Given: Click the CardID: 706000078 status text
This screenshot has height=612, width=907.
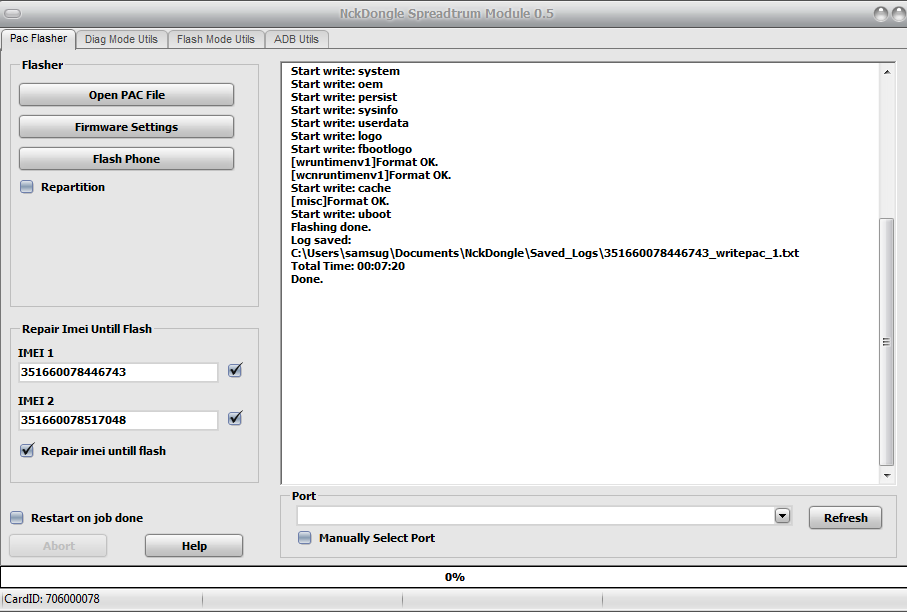Looking at the screenshot, I should click(x=52, y=599).
